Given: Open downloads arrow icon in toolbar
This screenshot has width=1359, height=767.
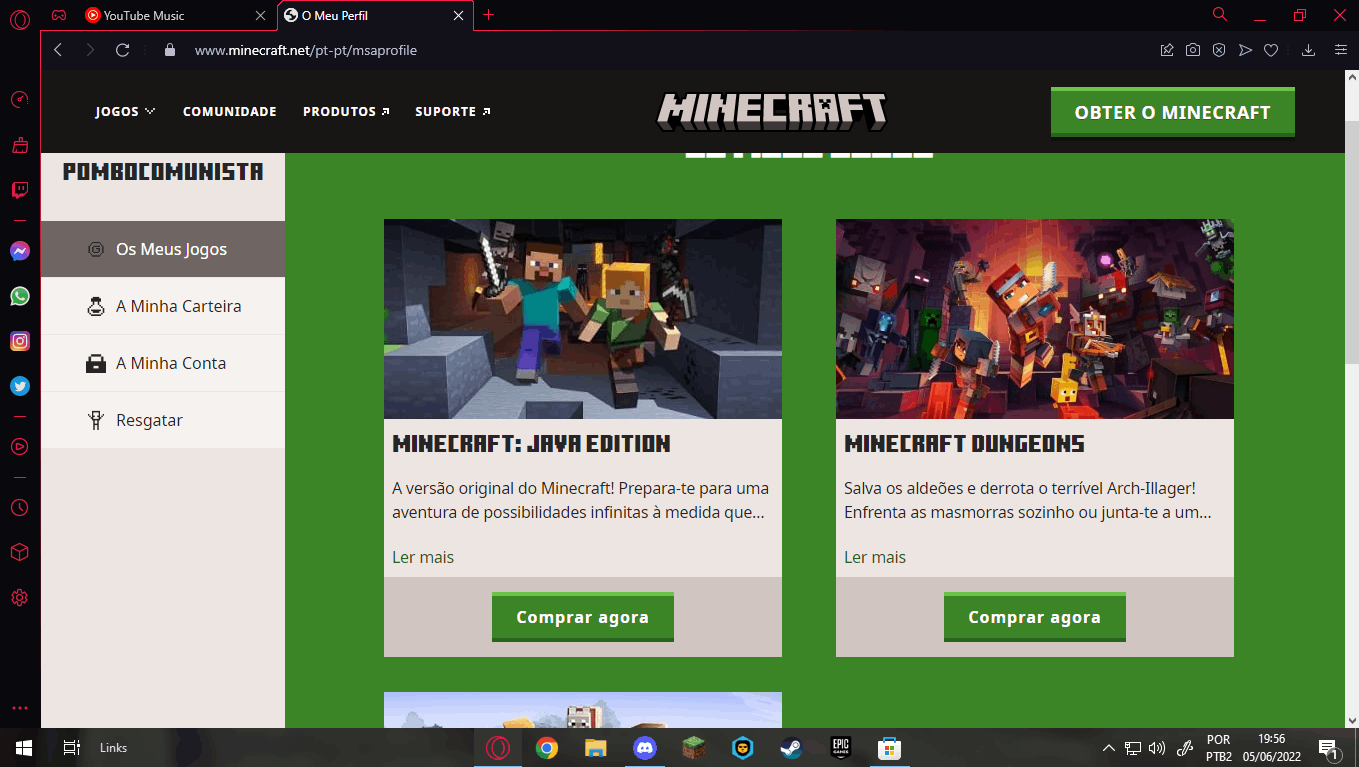Looking at the screenshot, I should pos(1308,50).
